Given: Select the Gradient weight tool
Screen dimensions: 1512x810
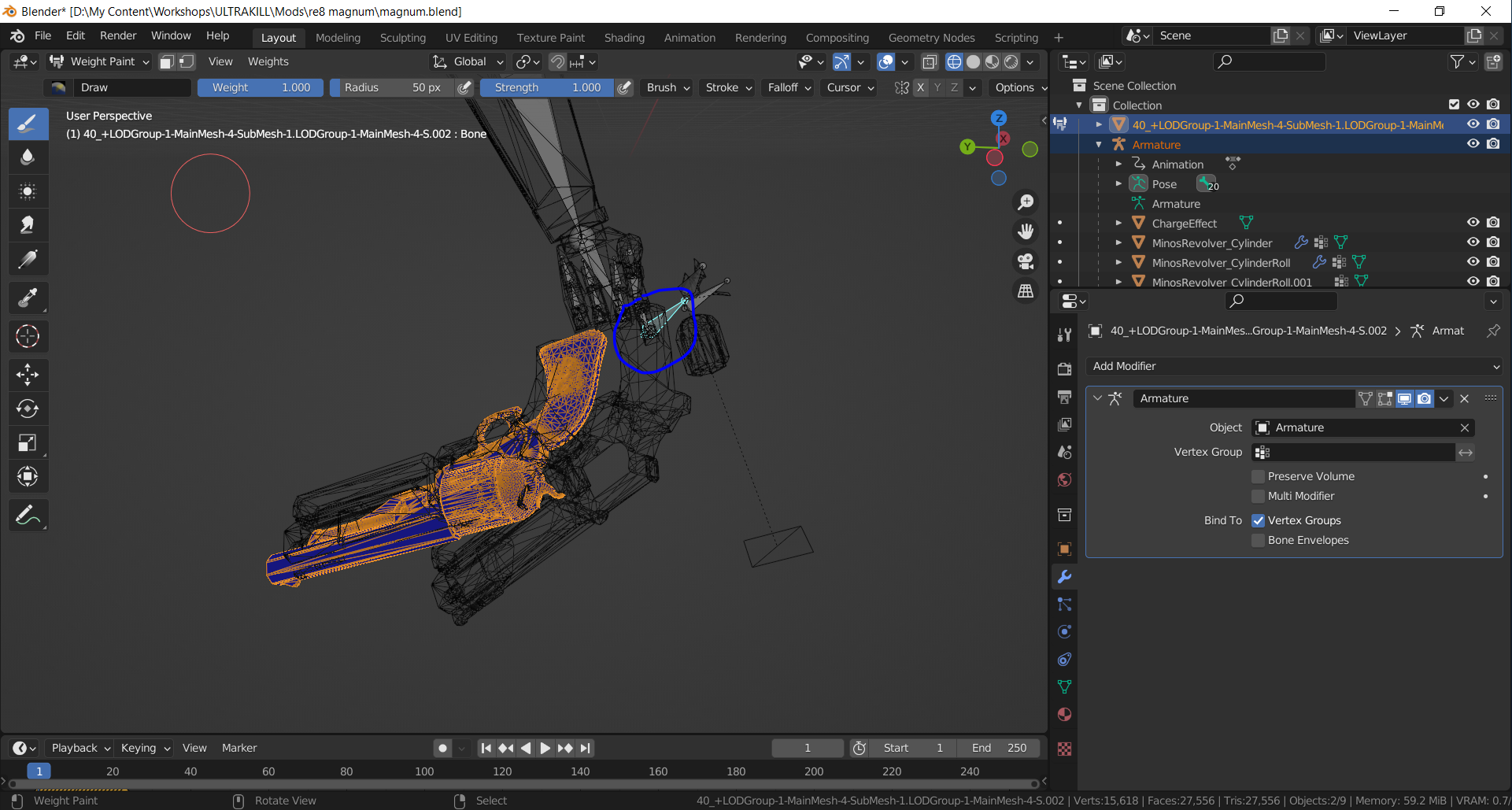Looking at the screenshot, I should (x=28, y=260).
